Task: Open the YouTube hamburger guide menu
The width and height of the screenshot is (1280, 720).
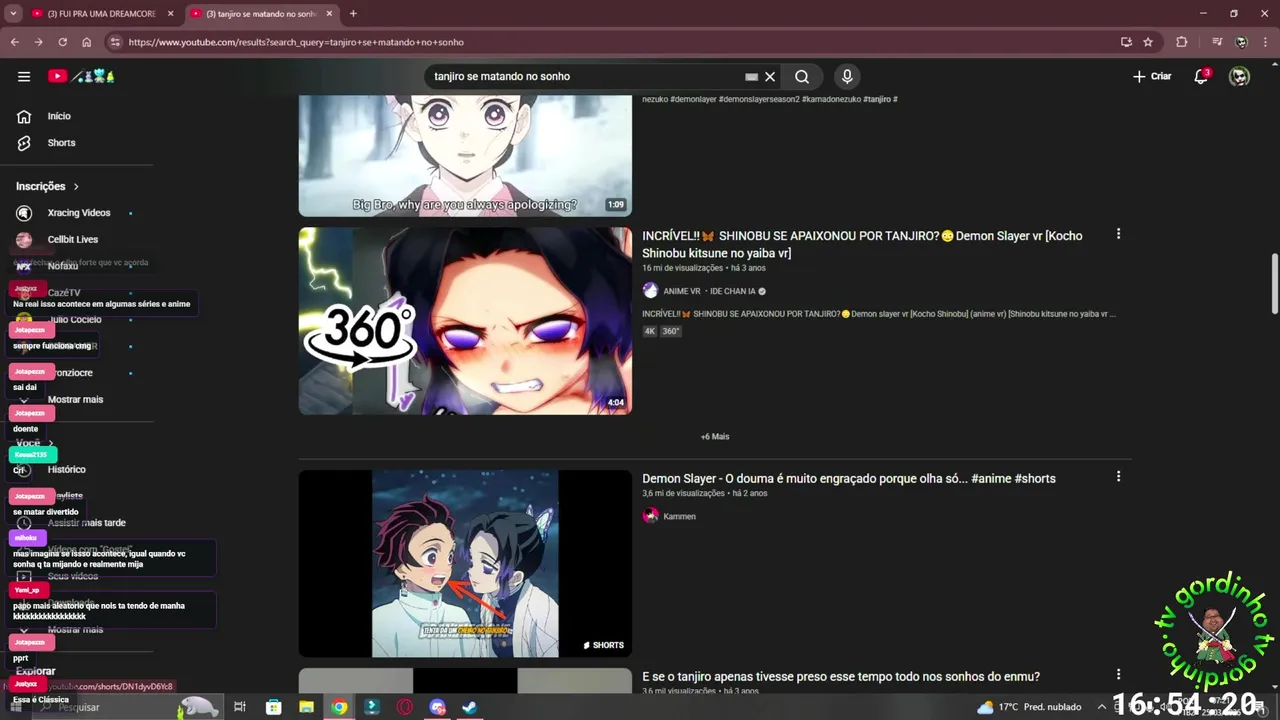Action: click(24, 76)
